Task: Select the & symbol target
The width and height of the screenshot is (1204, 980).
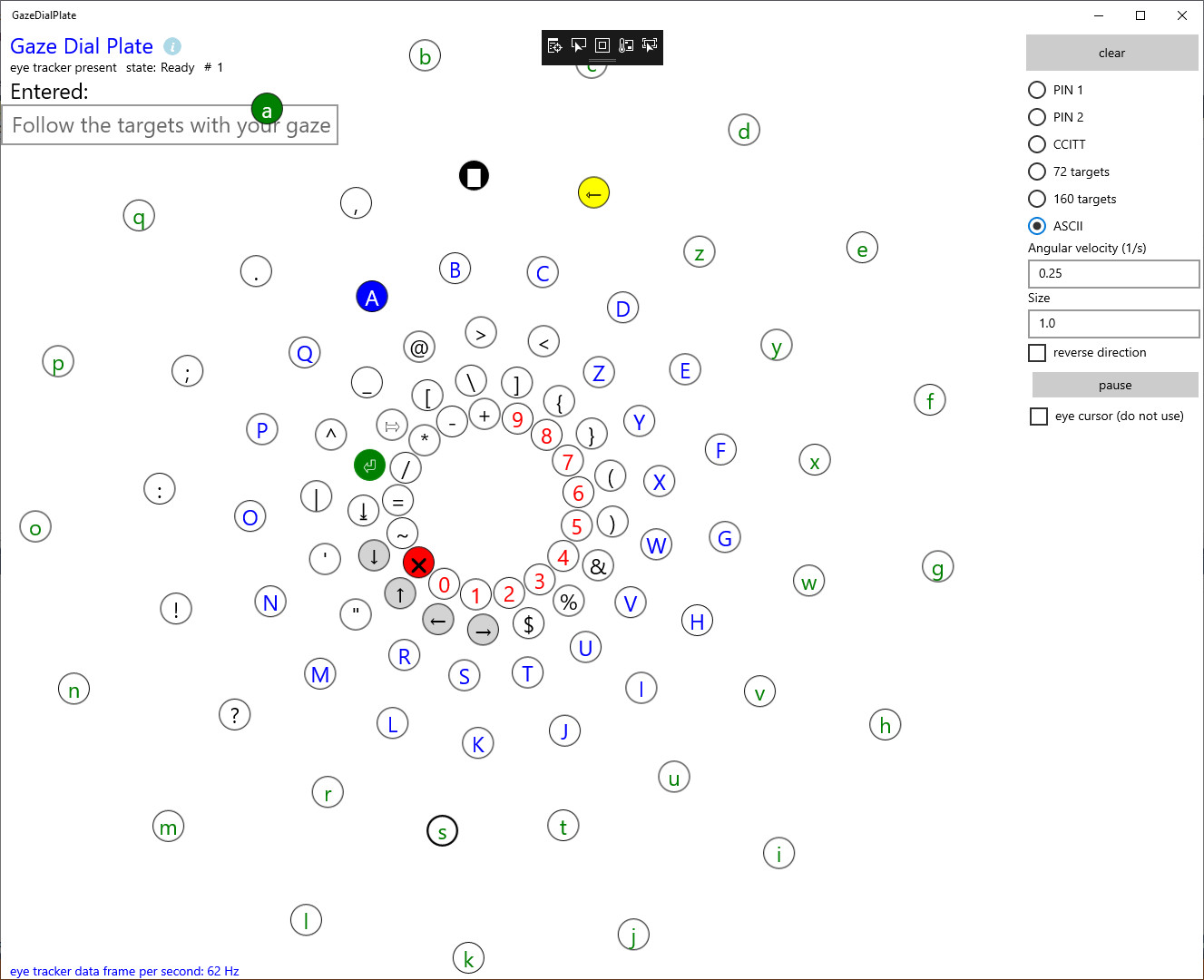Action: coord(598,565)
